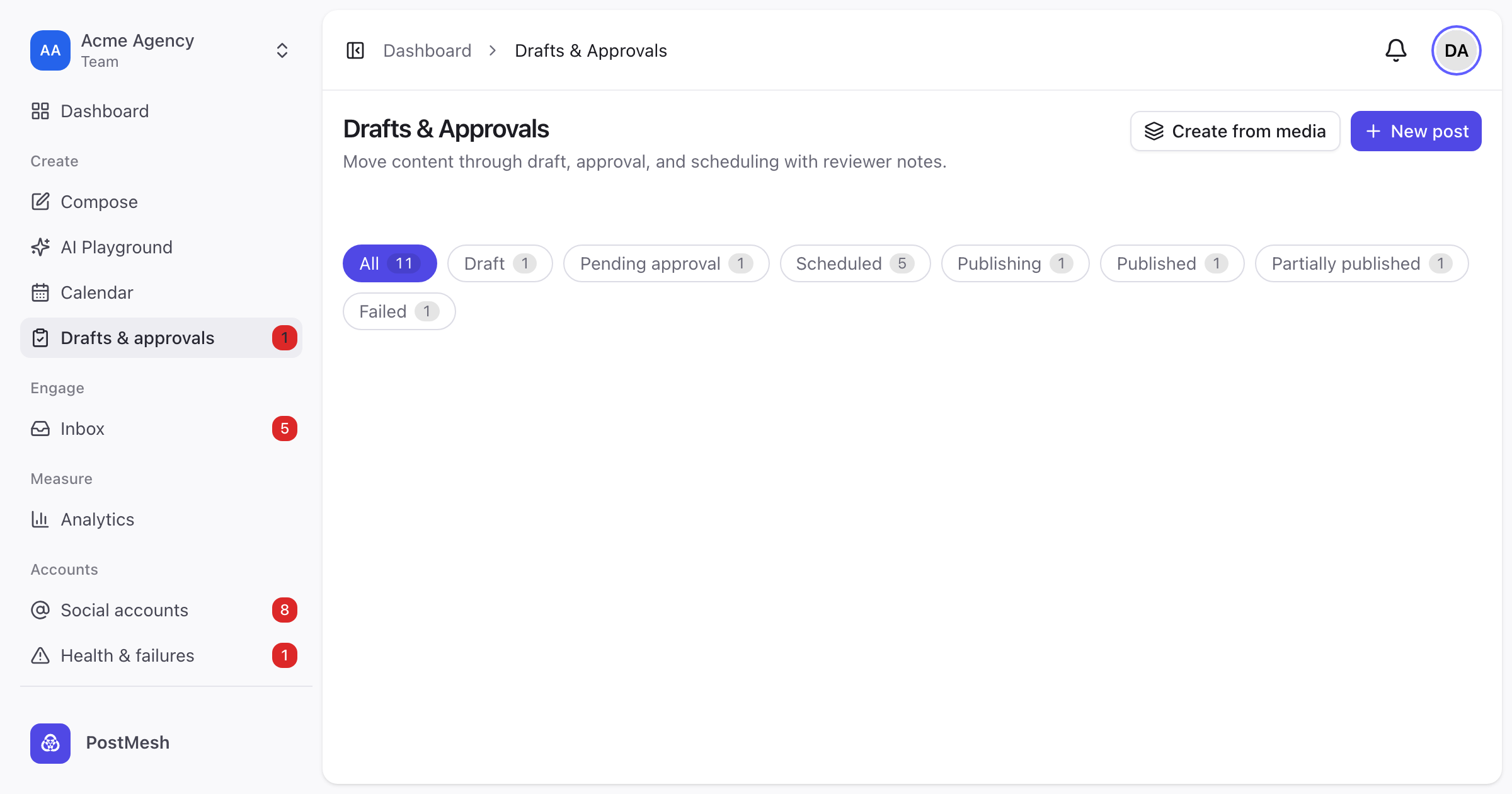Image resolution: width=1512 pixels, height=794 pixels.
Task: Click the Health & failures warning icon
Action: pyautogui.click(x=40, y=655)
